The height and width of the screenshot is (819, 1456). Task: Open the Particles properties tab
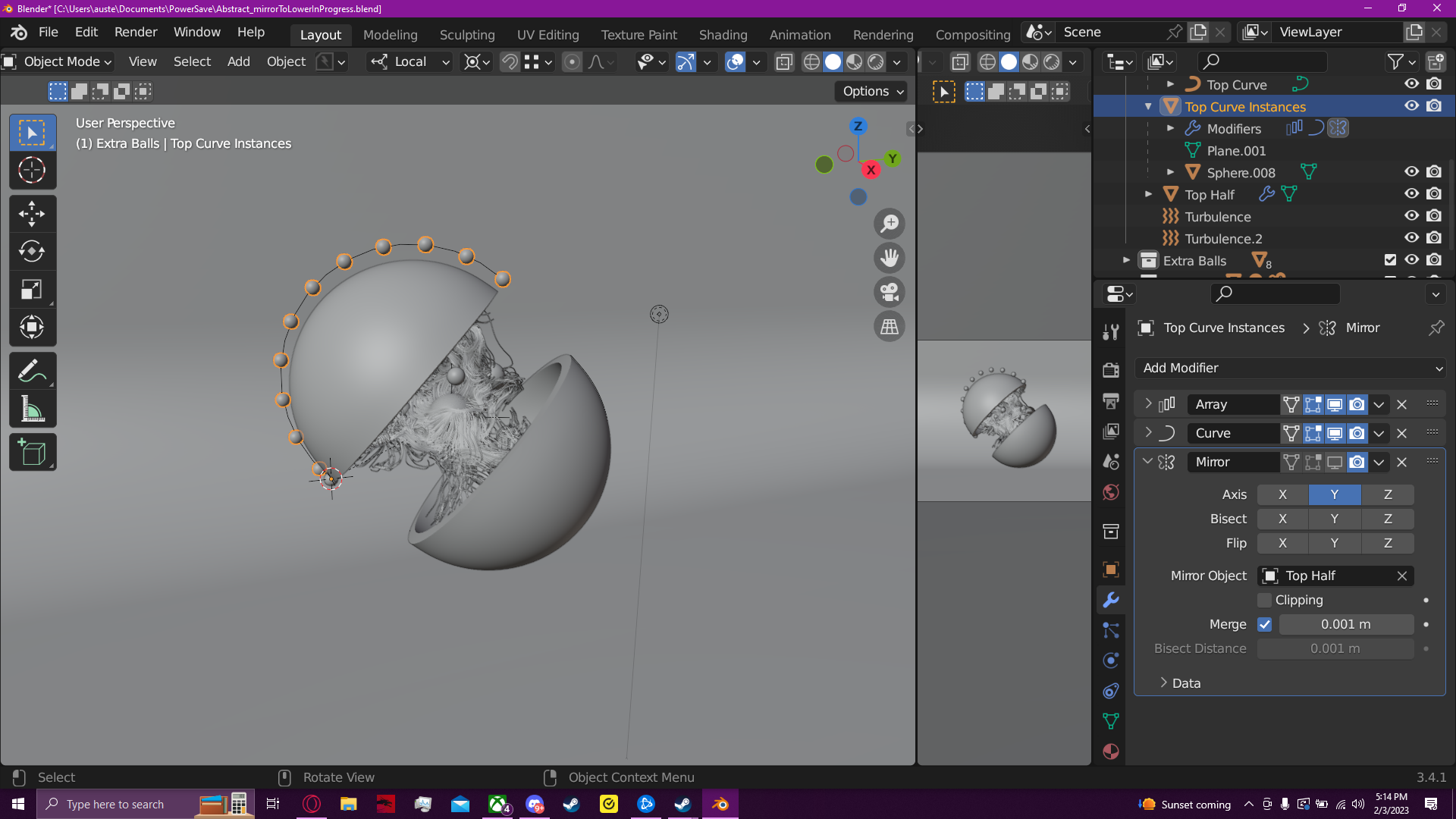[1111, 630]
